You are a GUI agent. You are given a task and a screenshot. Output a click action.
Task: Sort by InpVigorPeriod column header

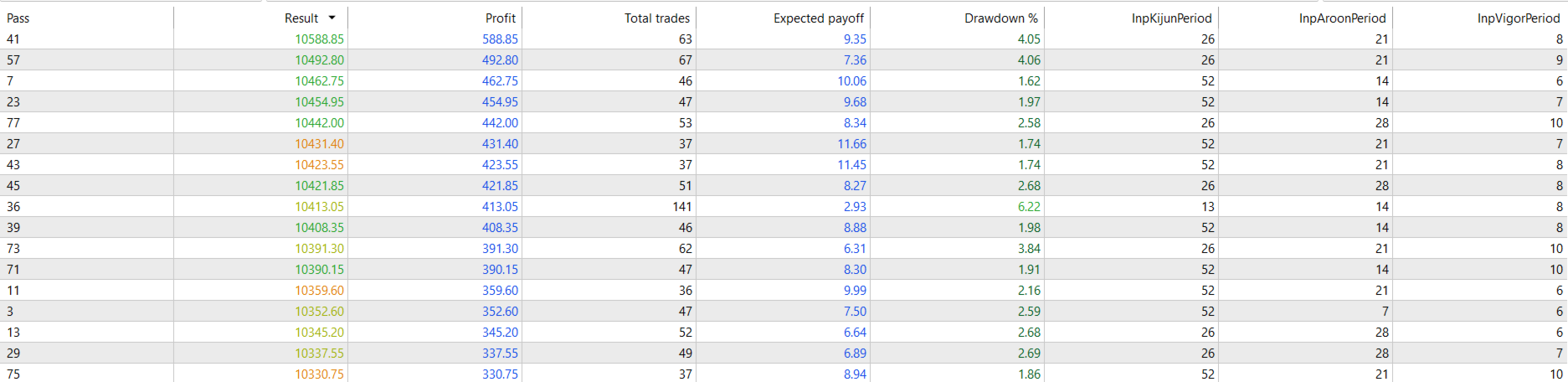[x=1518, y=18]
